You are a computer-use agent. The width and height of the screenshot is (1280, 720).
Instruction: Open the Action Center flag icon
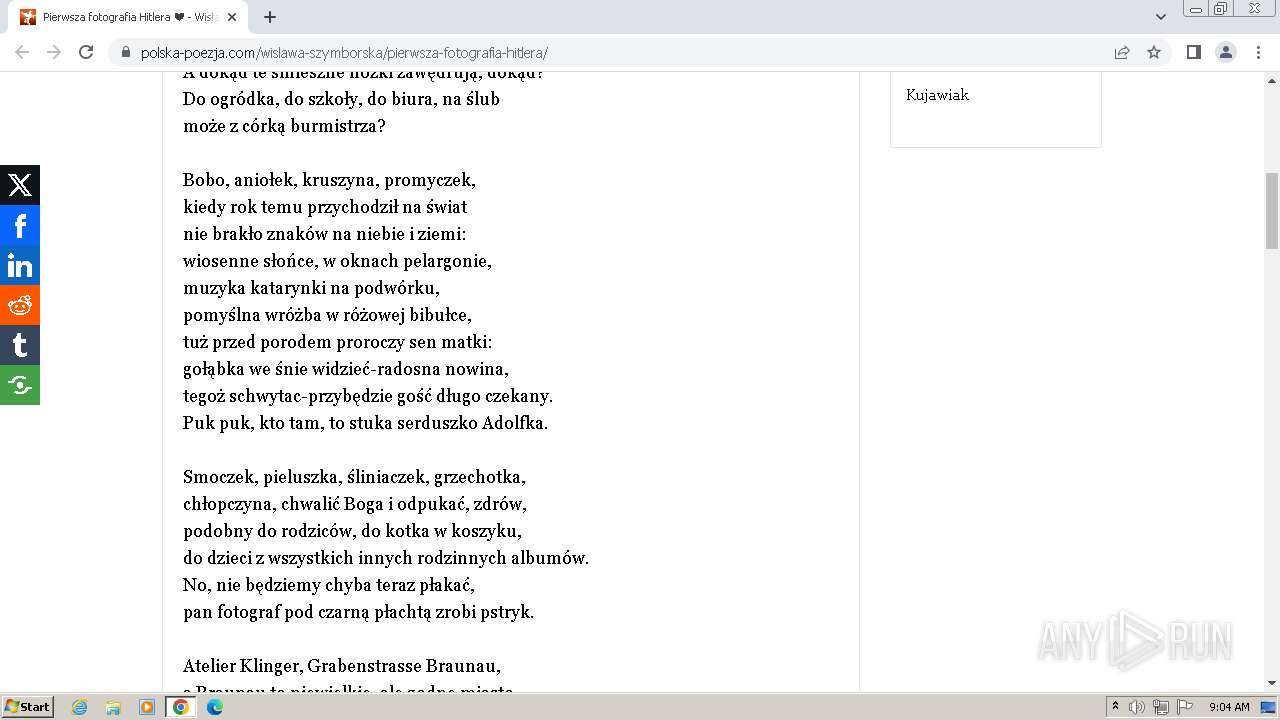1185,707
